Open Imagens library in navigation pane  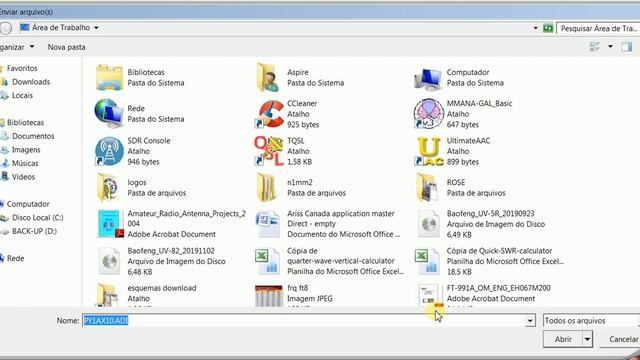coord(26,150)
